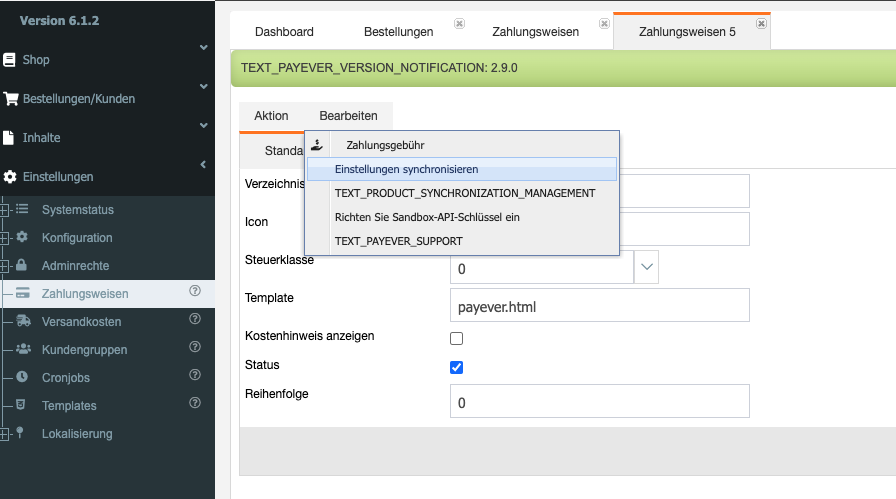Choose TEXT_PAYEVER_SUPPORT menu entry
Image resolution: width=896 pixels, height=499 pixels.
click(x=462, y=241)
